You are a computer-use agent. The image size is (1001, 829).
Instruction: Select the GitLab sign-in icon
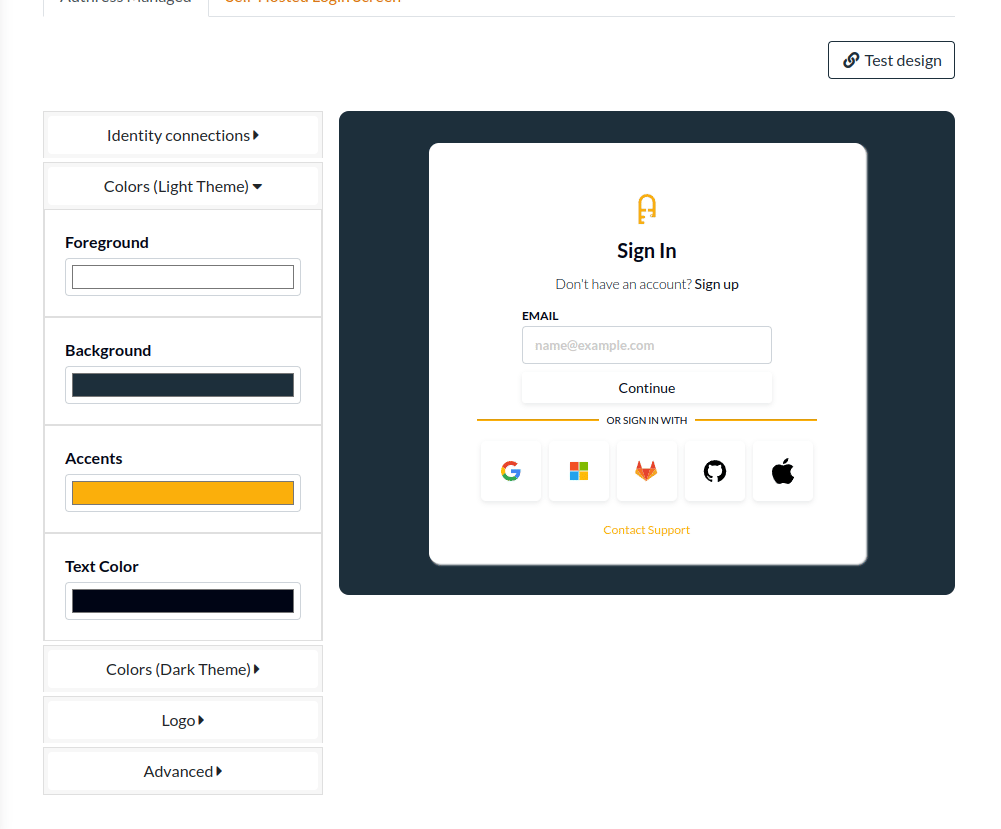tap(647, 471)
